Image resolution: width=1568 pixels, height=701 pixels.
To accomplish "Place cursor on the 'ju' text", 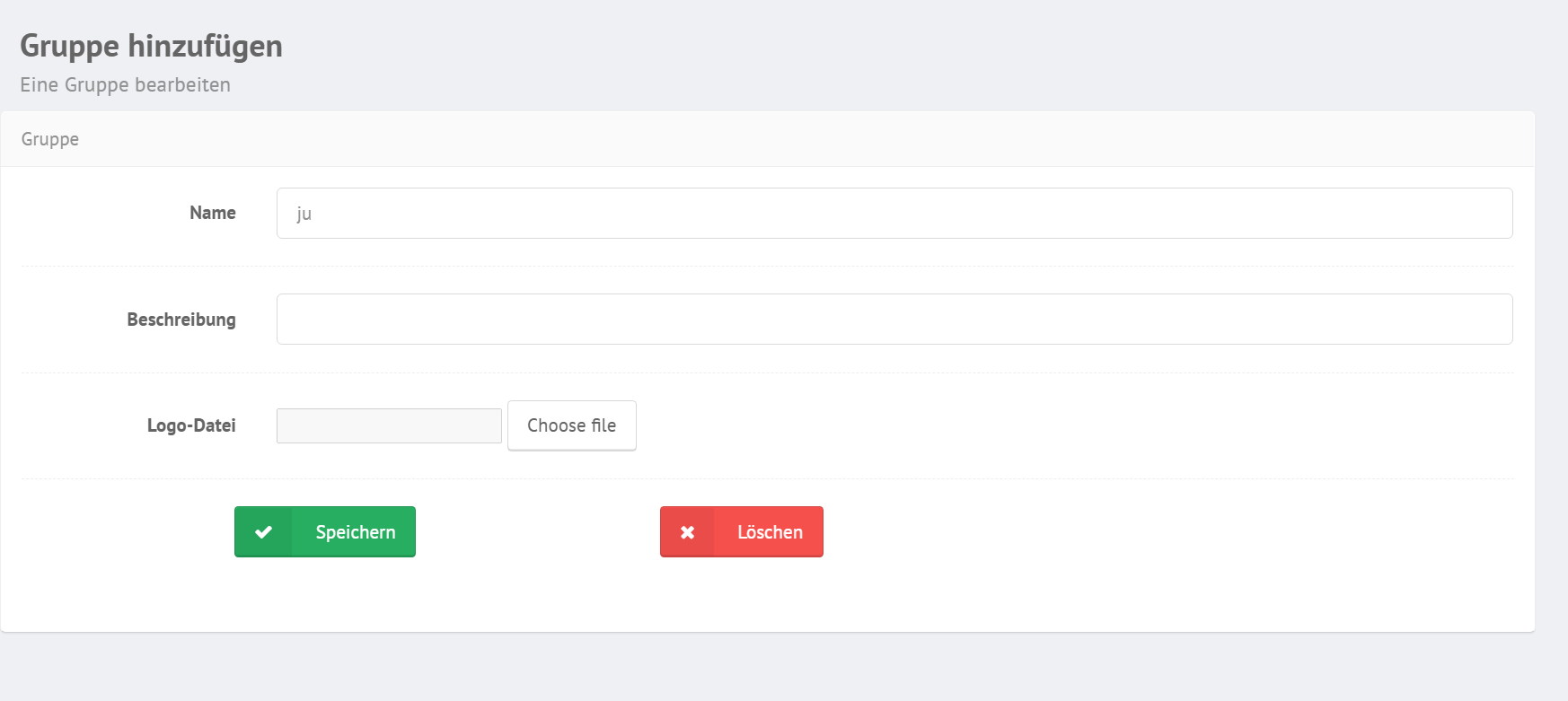I will tap(304, 214).
